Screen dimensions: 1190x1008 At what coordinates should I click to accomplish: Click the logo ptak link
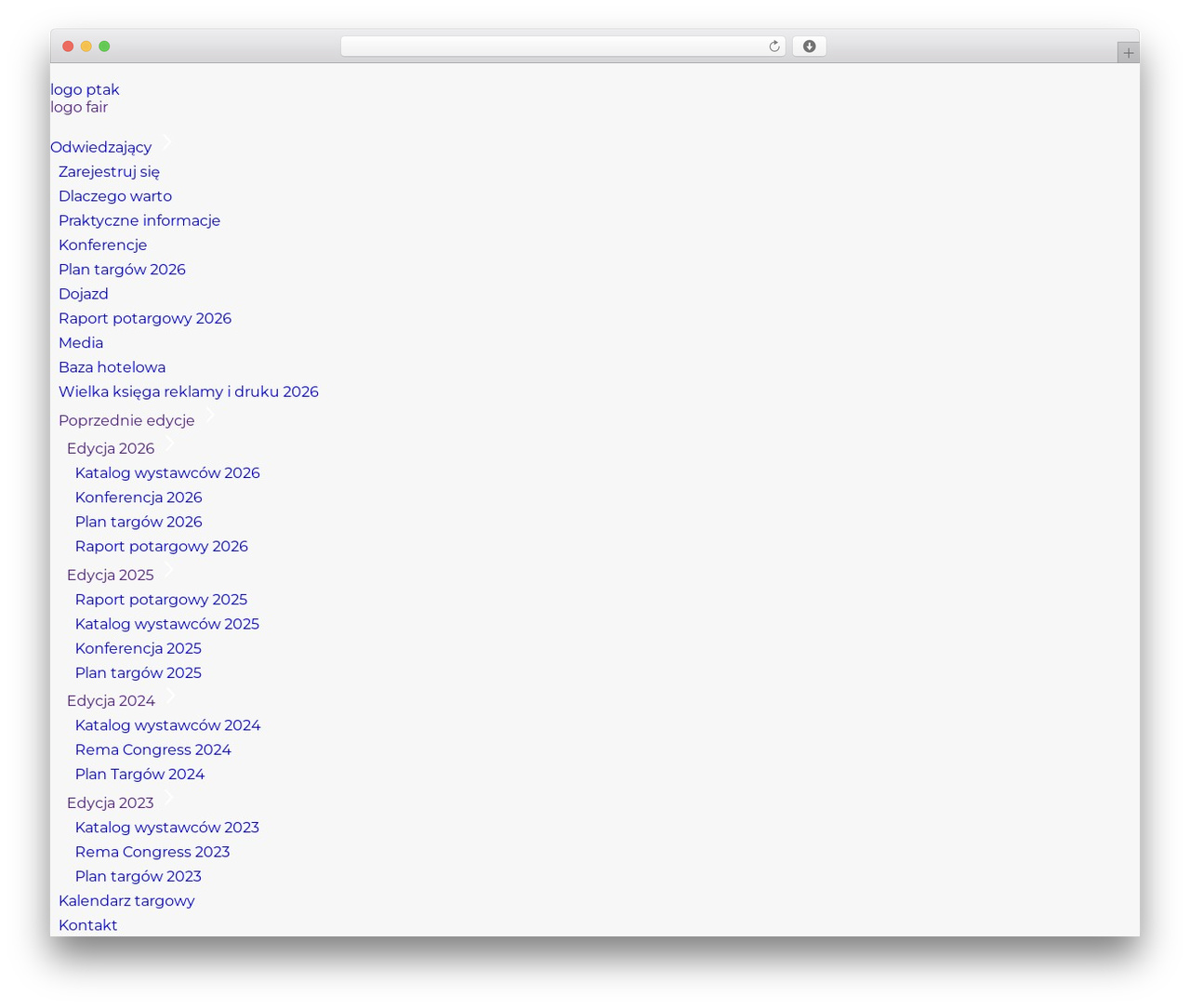(x=85, y=89)
